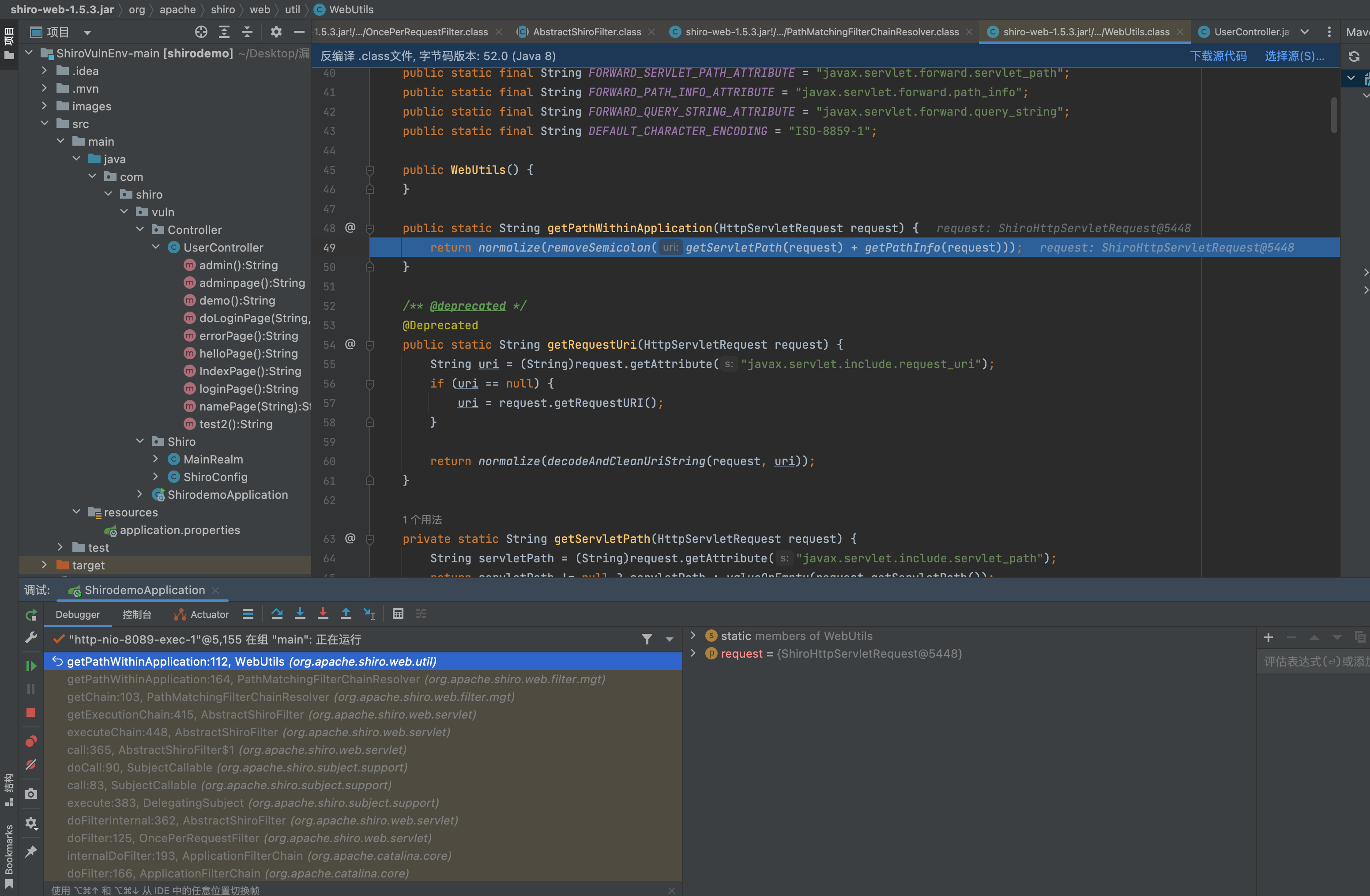The height and width of the screenshot is (896, 1370).
Task: Collapse the resources folder
Action: [x=76, y=512]
